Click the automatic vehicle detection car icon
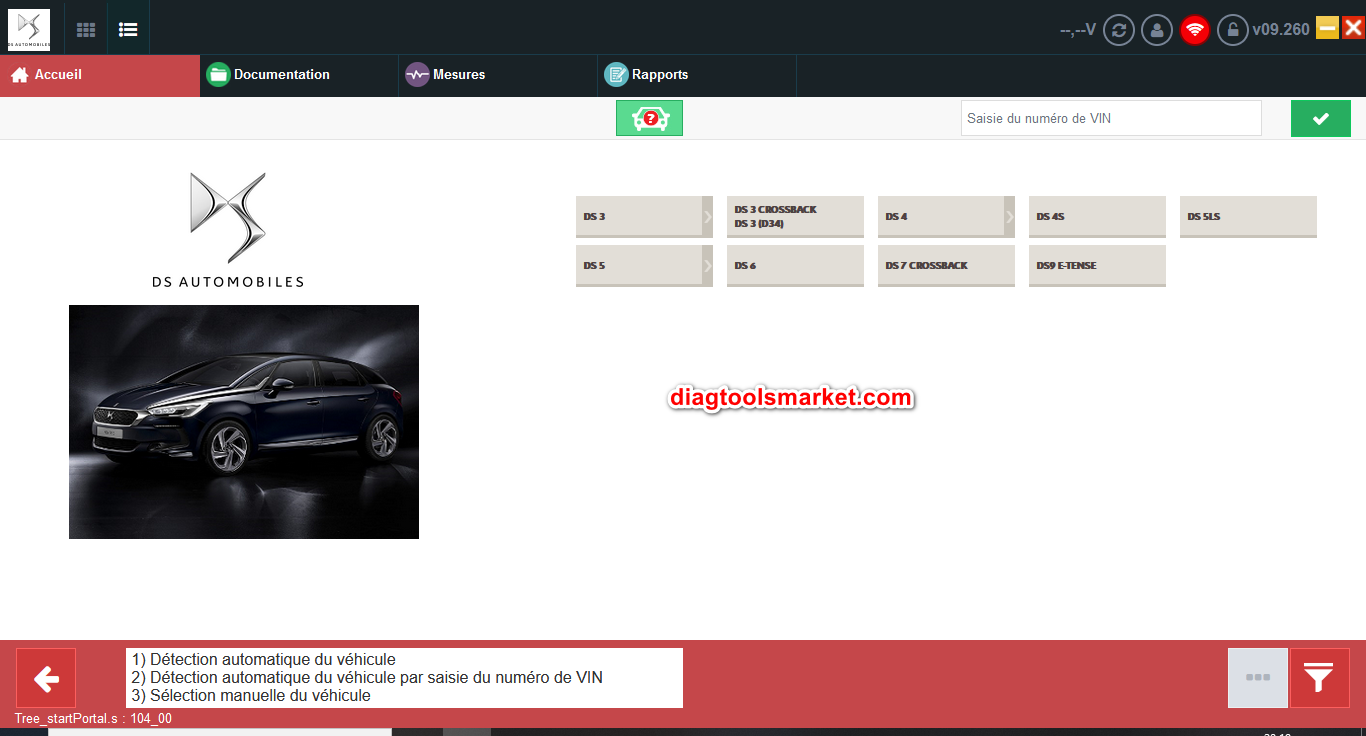The width and height of the screenshot is (1366, 736). pyautogui.click(x=649, y=118)
